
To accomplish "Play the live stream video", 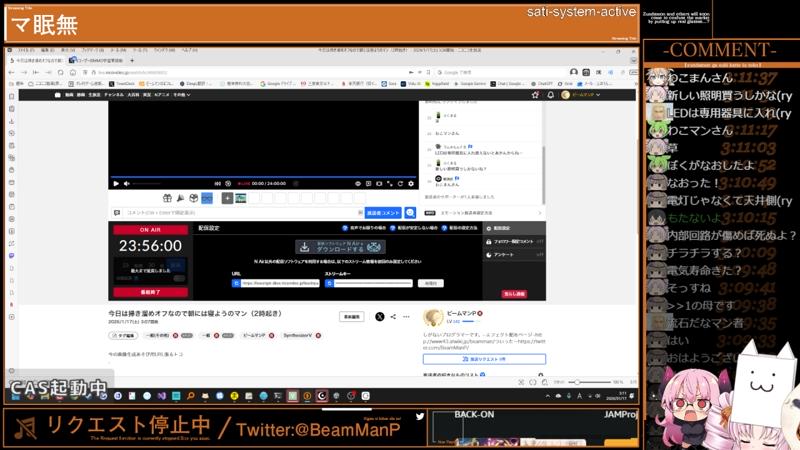I will (116, 184).
